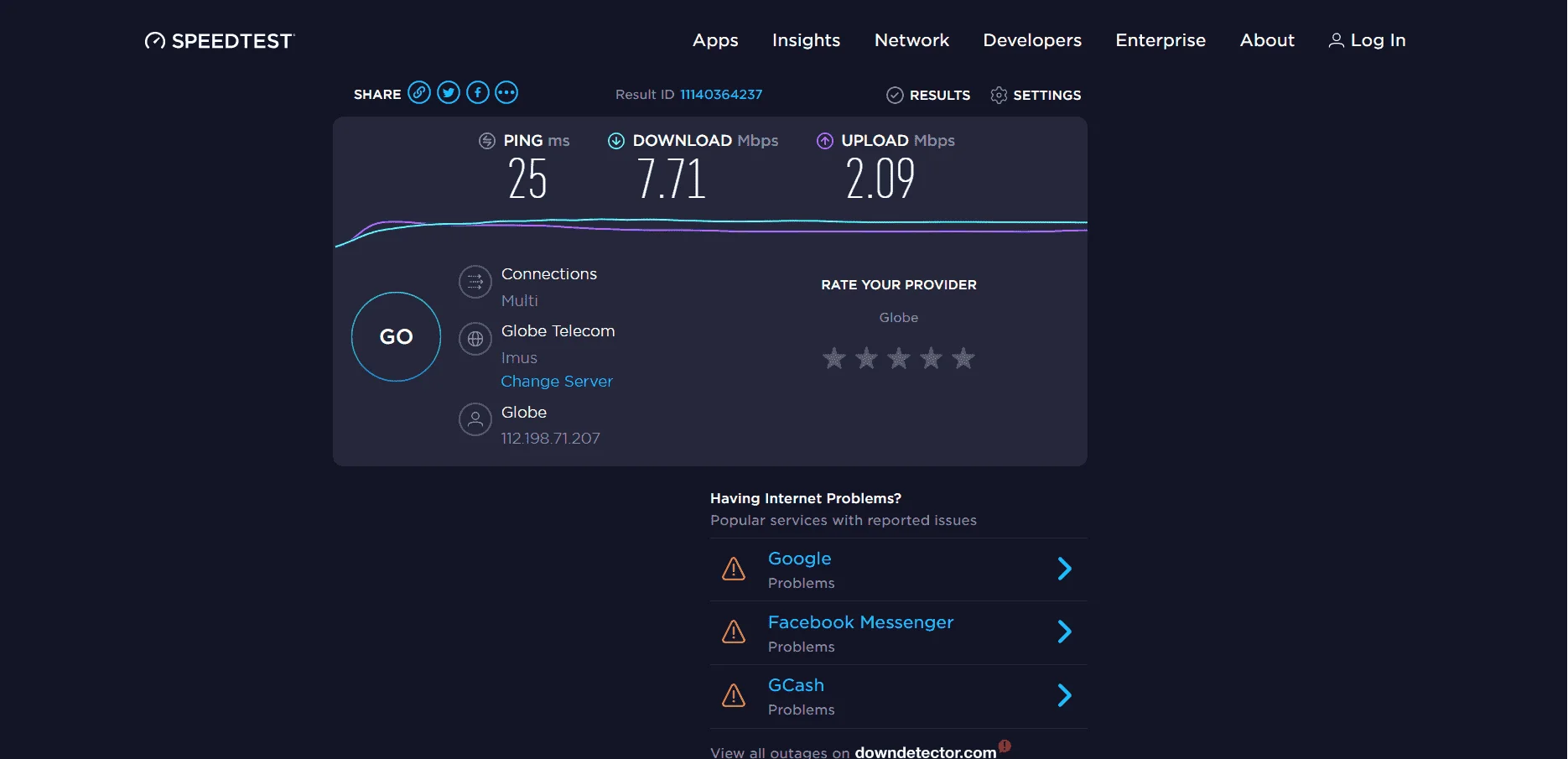Click the Globe Telecom server globe icon

(475, 339)
